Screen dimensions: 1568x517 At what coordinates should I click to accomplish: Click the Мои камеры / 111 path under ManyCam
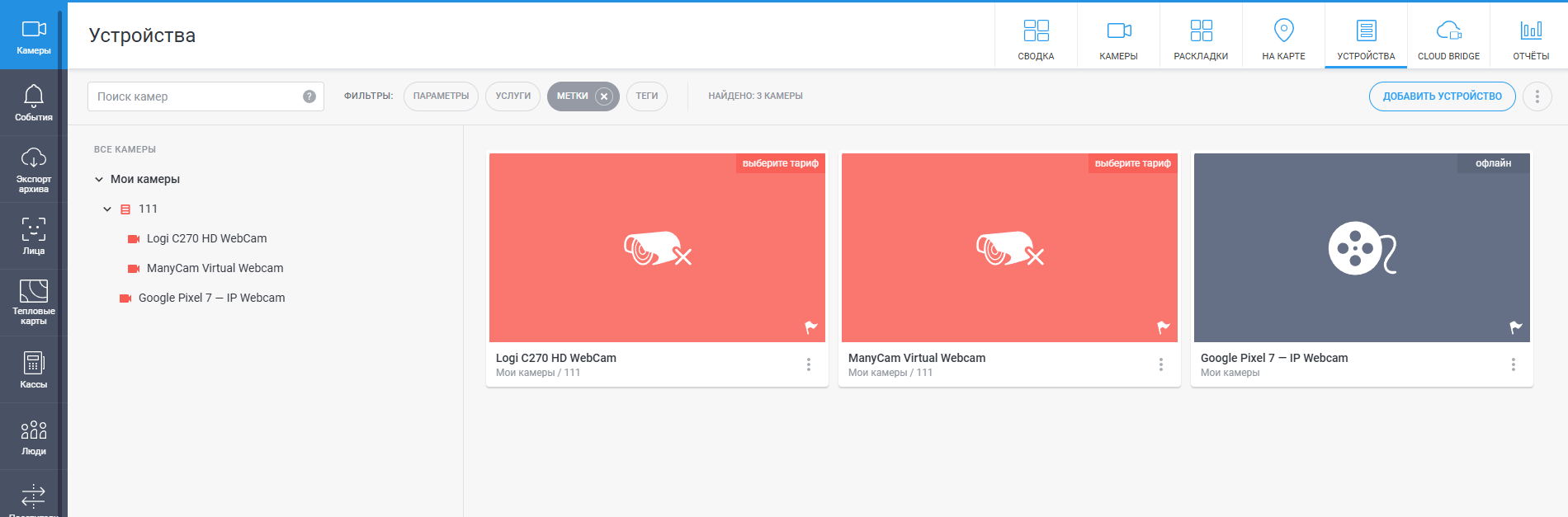pyautogui.click(x=890, y=373)
